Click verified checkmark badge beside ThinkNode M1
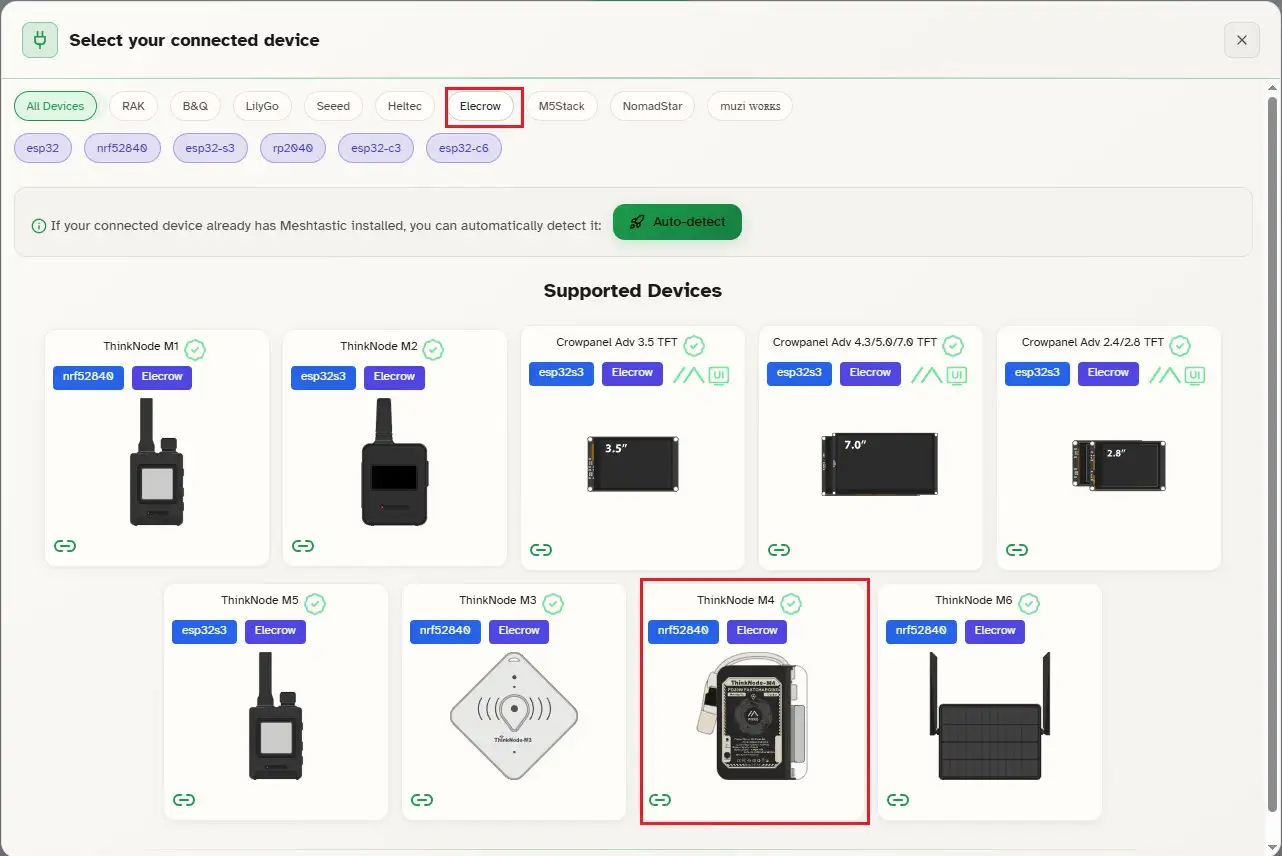Image resolution: width=1282 pixels, height=856 pixels. [x=196, y=349]
